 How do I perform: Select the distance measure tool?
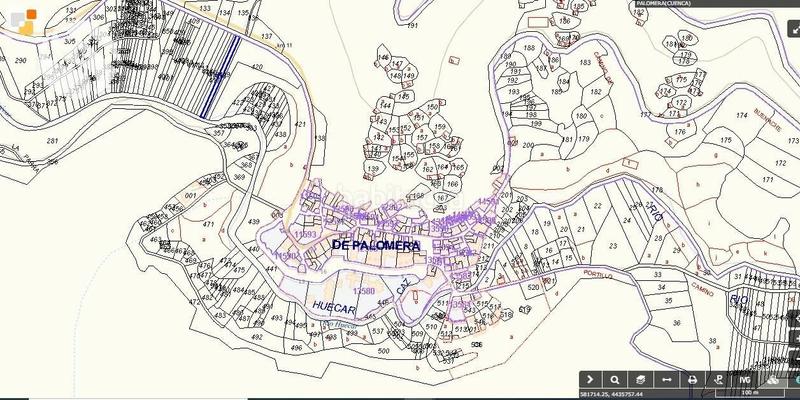(x=667, y=380)
